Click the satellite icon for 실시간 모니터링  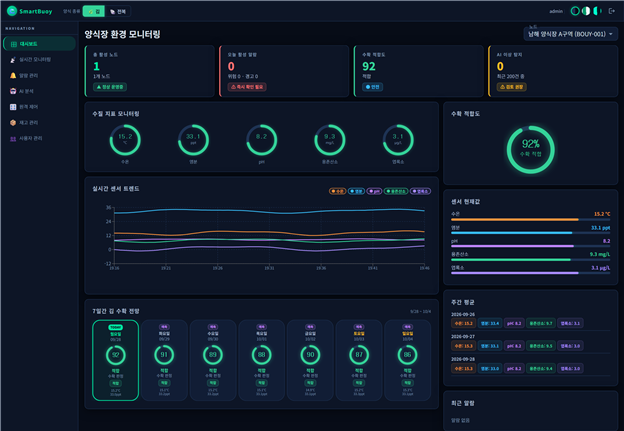(13, 60)
